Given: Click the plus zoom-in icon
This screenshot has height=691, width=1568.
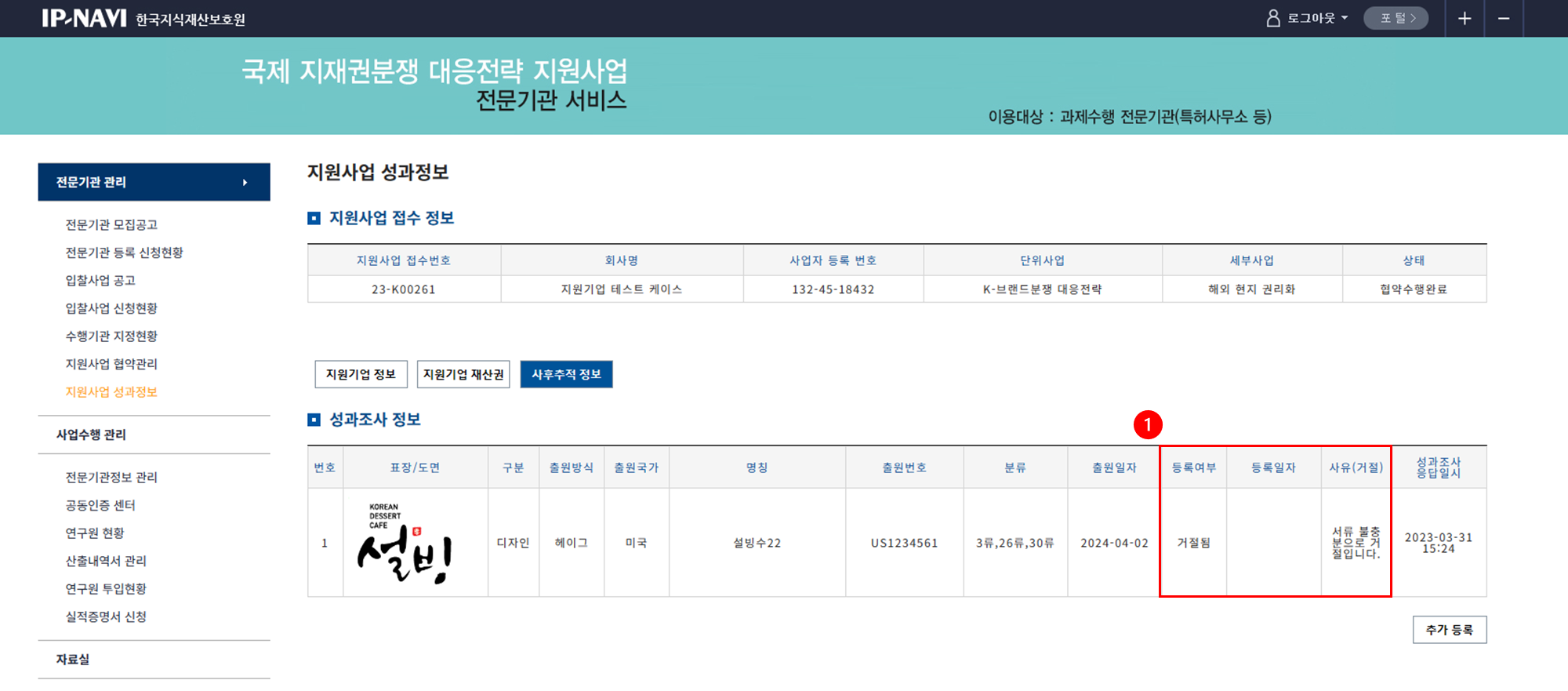Looking at the screenshot, I should click(1464, 18).
